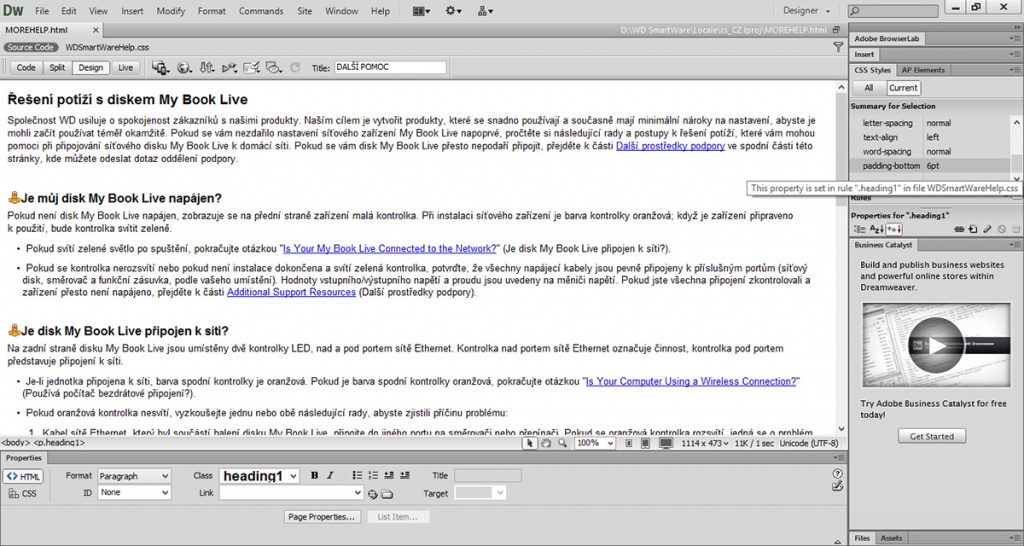This screenshot has width=1024, height=546.
Task: Click the Browse for File folder icon
Action: tap(387, 494)
